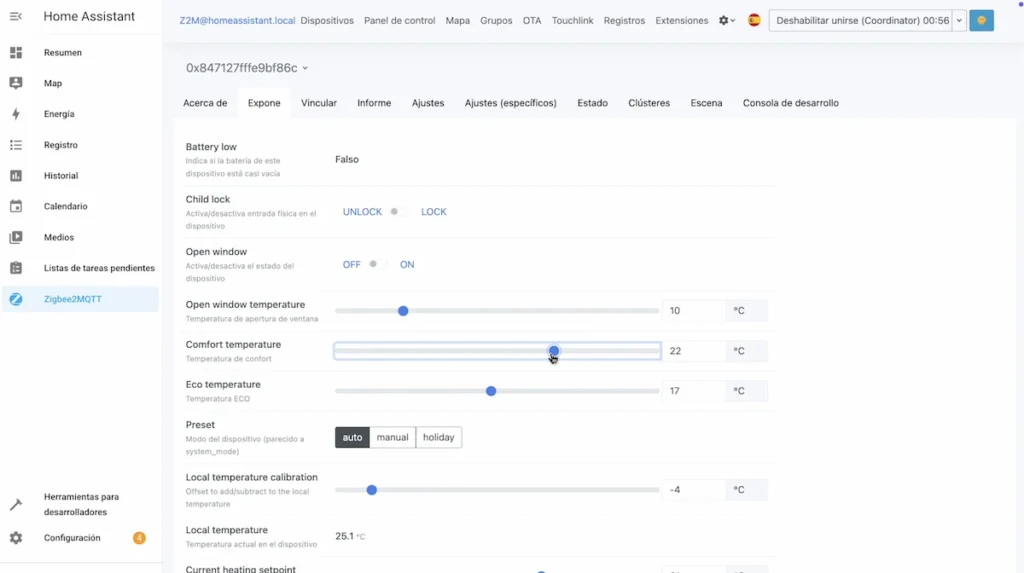The height and width of the screenshot is (573, 1024).
Task: Switch to the Acerca de tab
Action: pyautogui.click(x=205, y=103)
